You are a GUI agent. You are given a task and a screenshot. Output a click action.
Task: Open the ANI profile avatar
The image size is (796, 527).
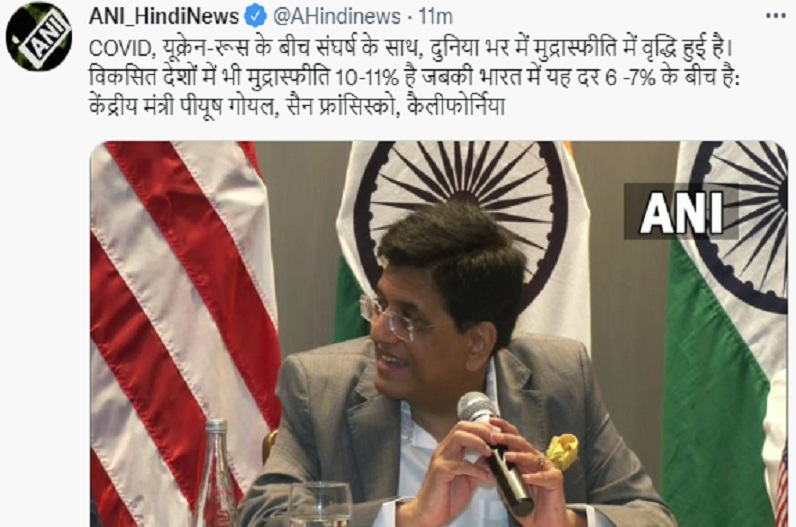39,37
